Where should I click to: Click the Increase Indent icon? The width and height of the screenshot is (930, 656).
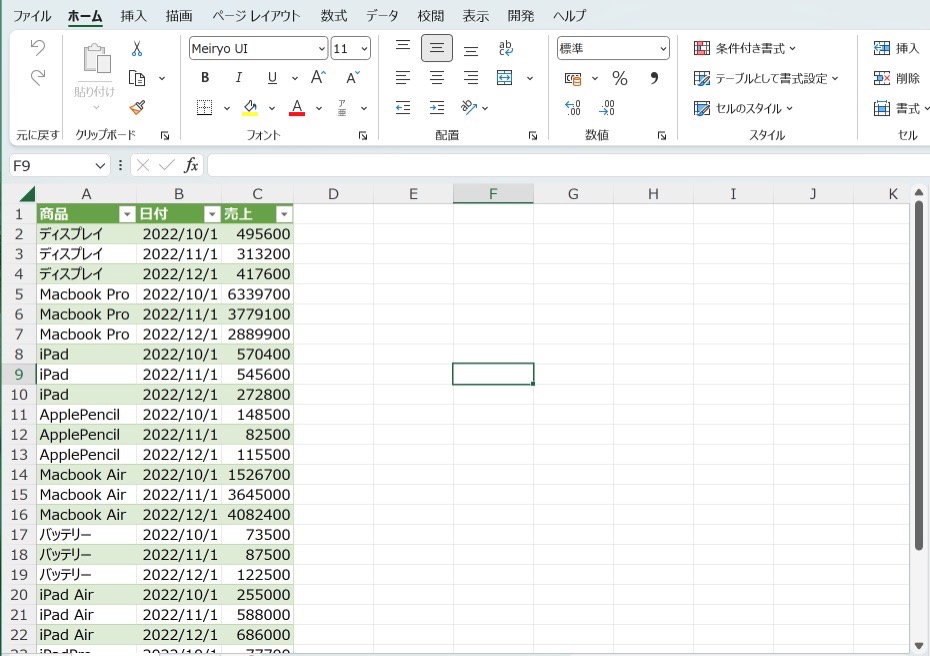coord(437,107)
